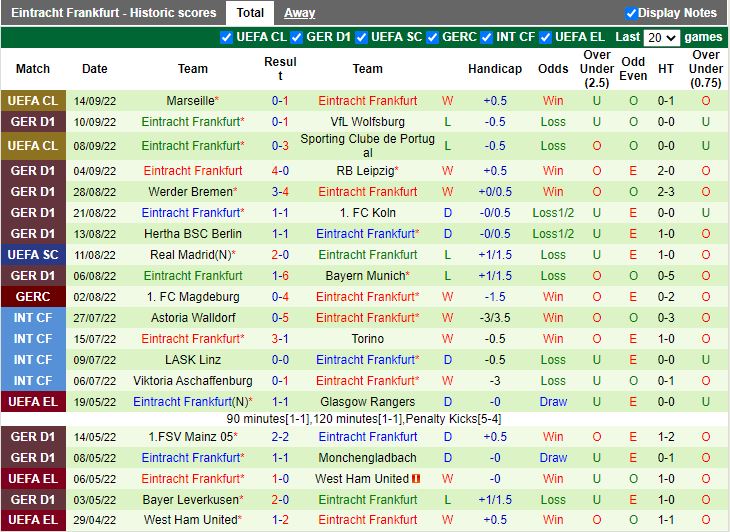Click the 1-6 result against Bayern Munich
730x532 pixels.
tap(280, 276)
